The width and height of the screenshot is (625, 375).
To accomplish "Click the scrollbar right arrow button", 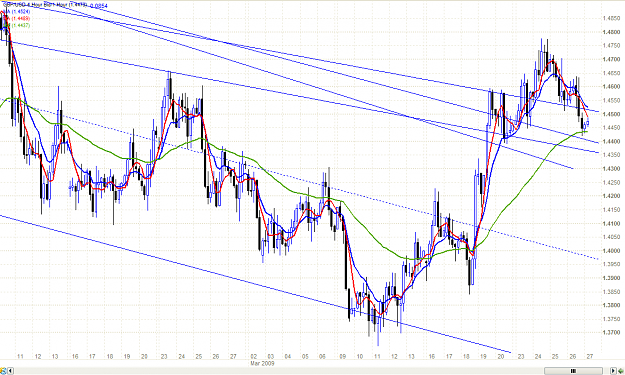I will [613, 371].
